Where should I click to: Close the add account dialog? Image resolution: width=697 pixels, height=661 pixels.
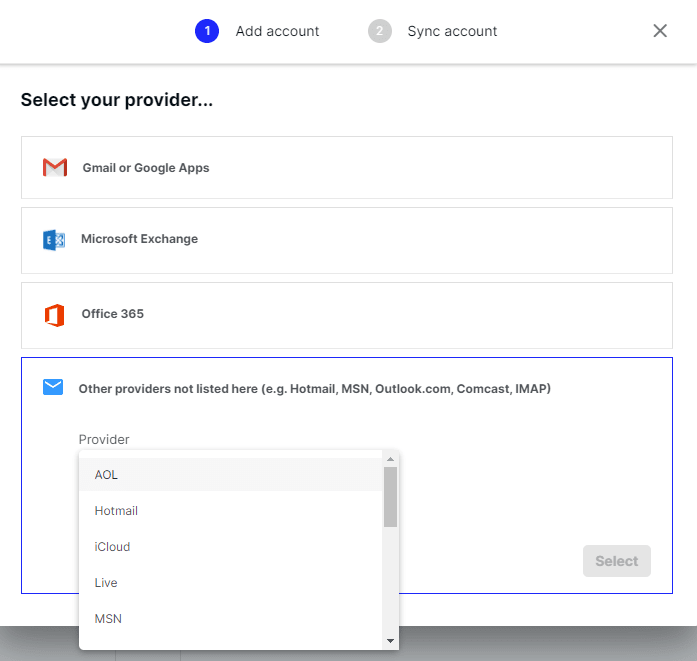pos(660,31)
